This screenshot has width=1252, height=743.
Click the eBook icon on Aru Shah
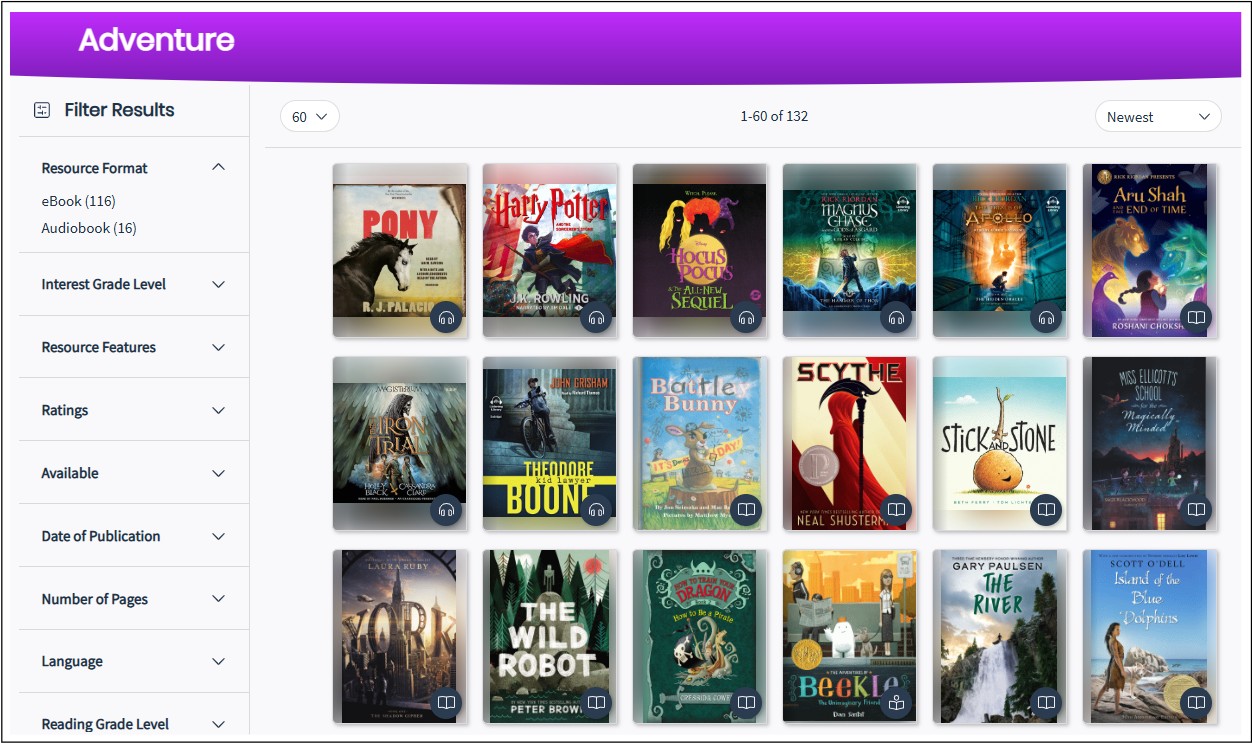[x=1196, y=318]
